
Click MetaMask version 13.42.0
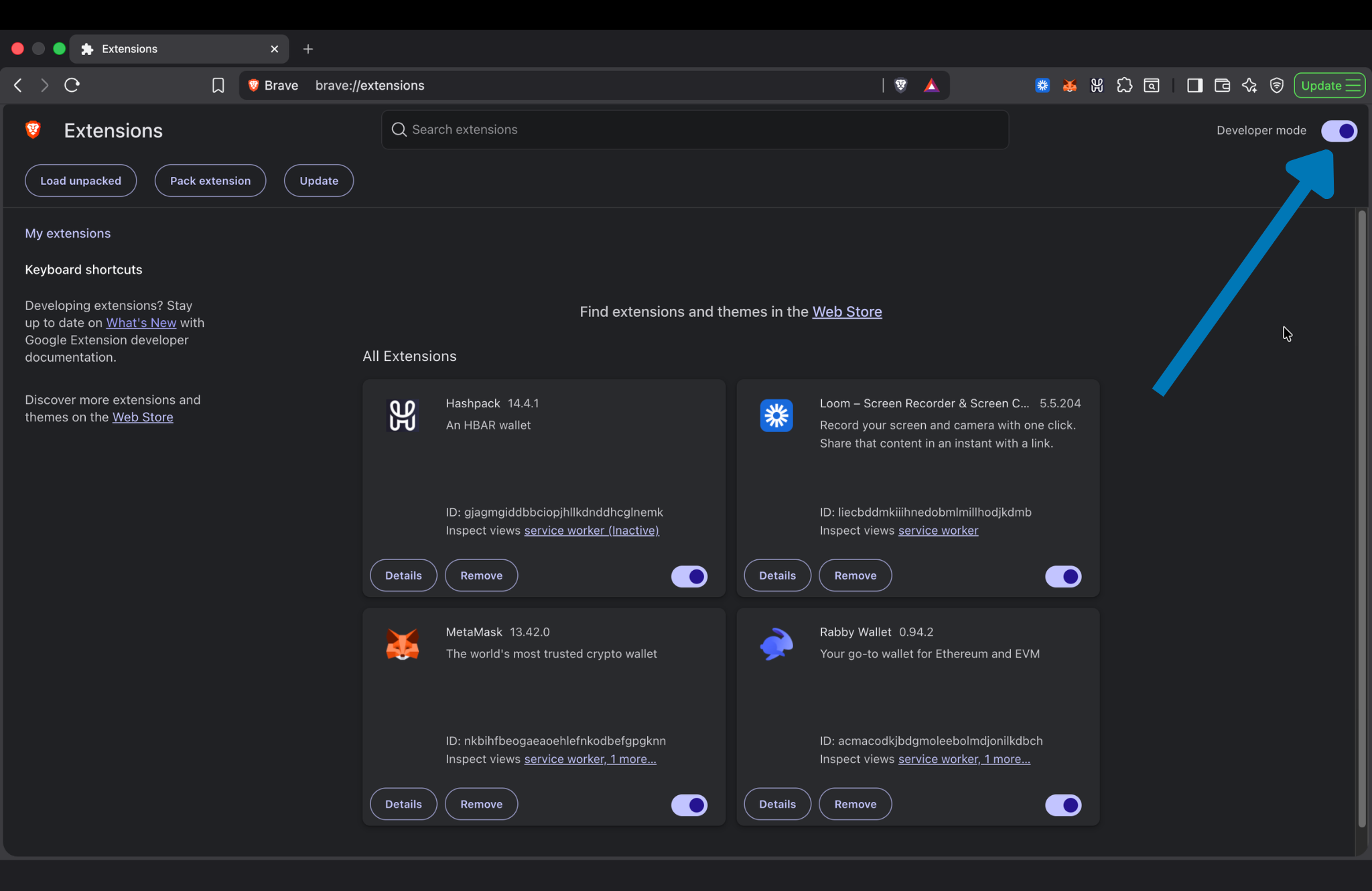click(529, 632)
